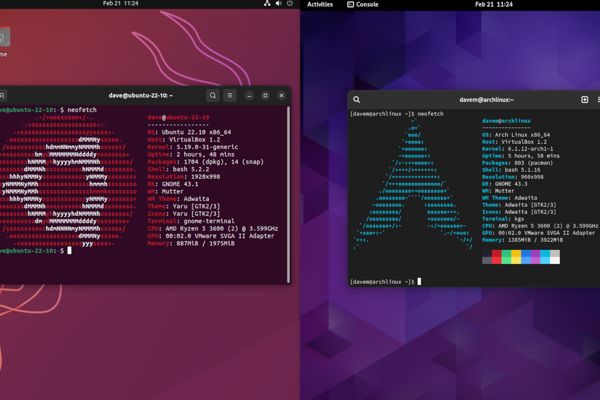
Task: Click the 'Memory: 1385MiB / 3922MiB' line
Action: 522,240
